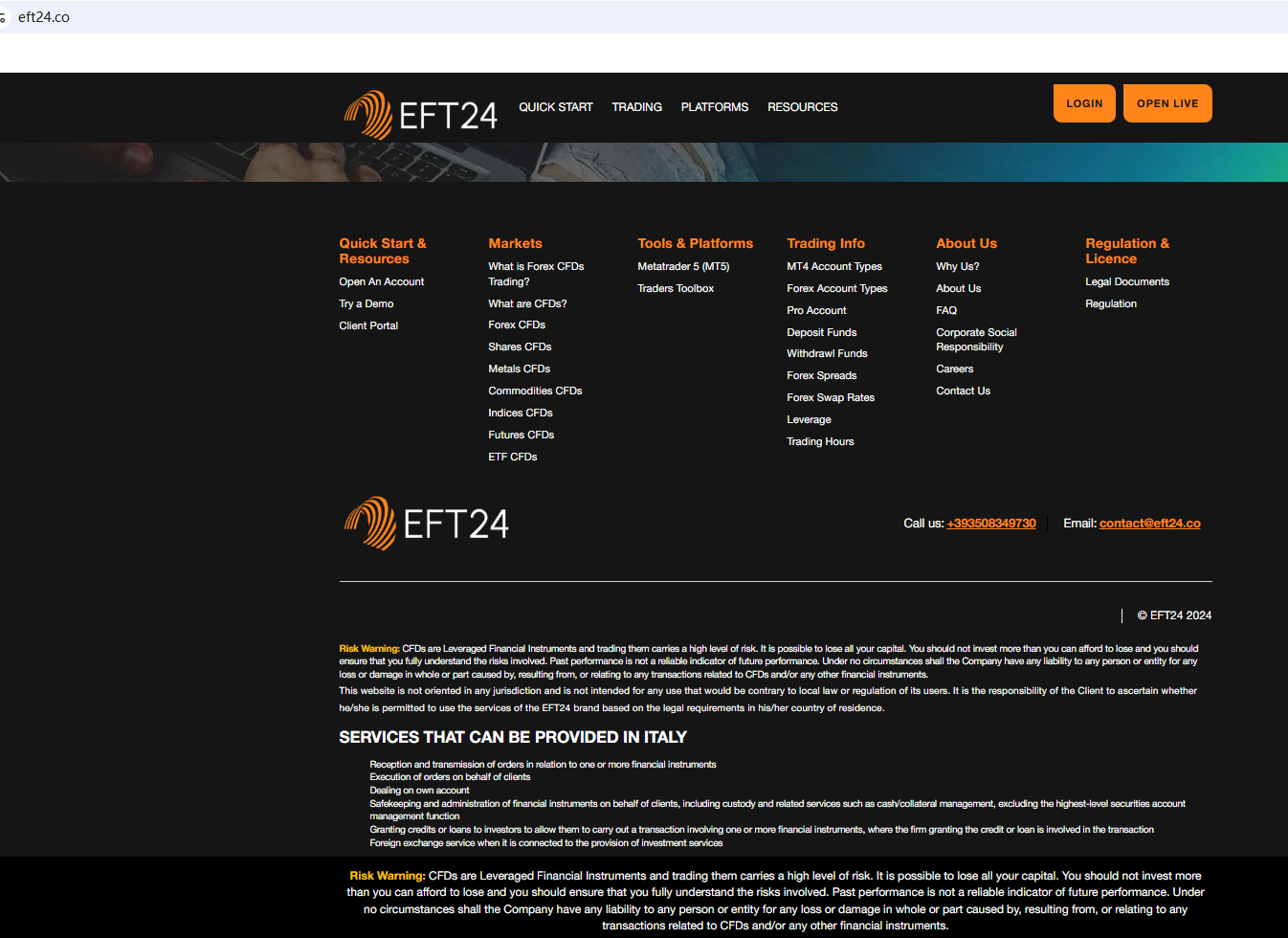
Task: Open the Withdrawl Funds page
Action: (x=827, y=353)
